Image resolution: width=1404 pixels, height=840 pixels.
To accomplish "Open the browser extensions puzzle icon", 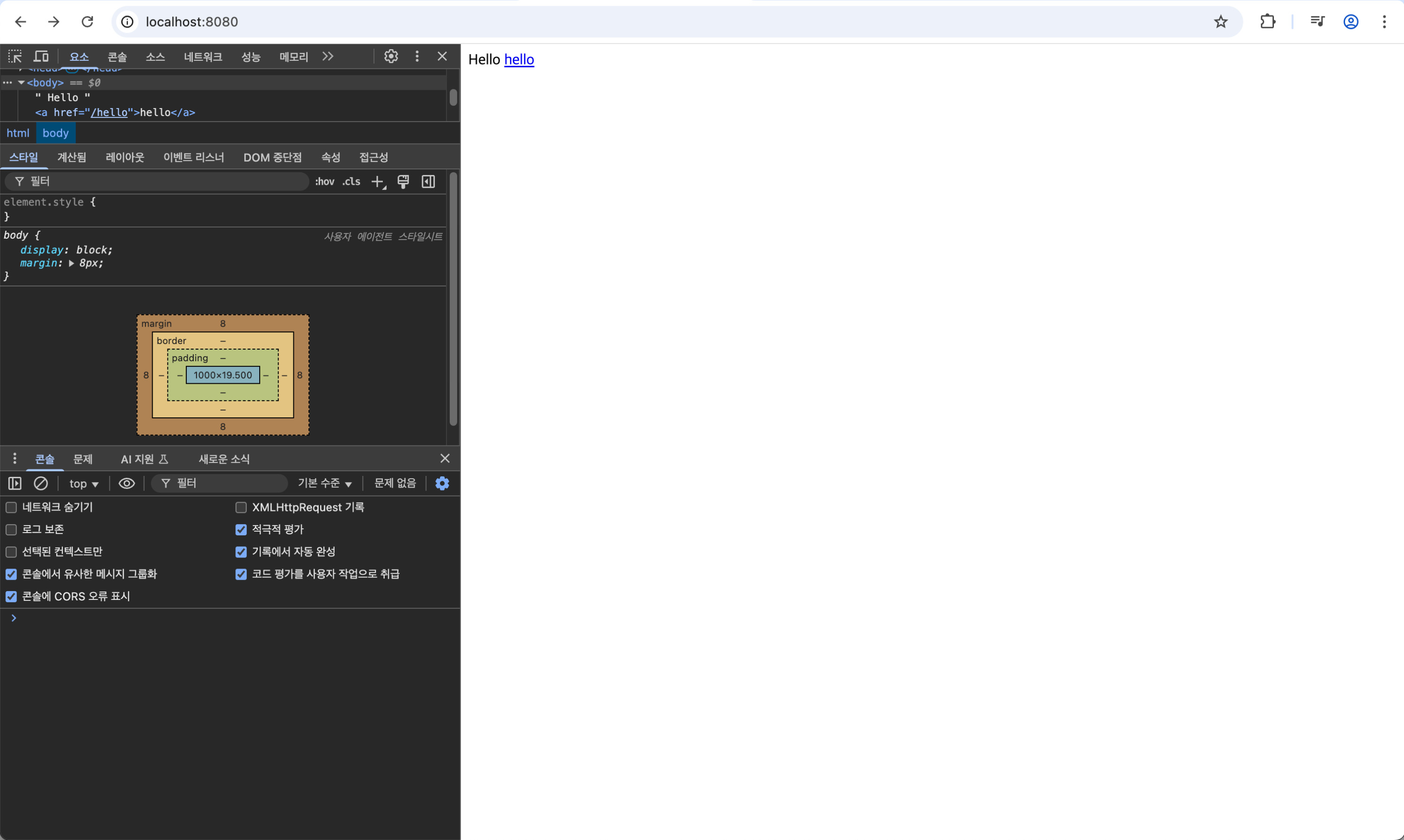I will tap(1268, 22).
